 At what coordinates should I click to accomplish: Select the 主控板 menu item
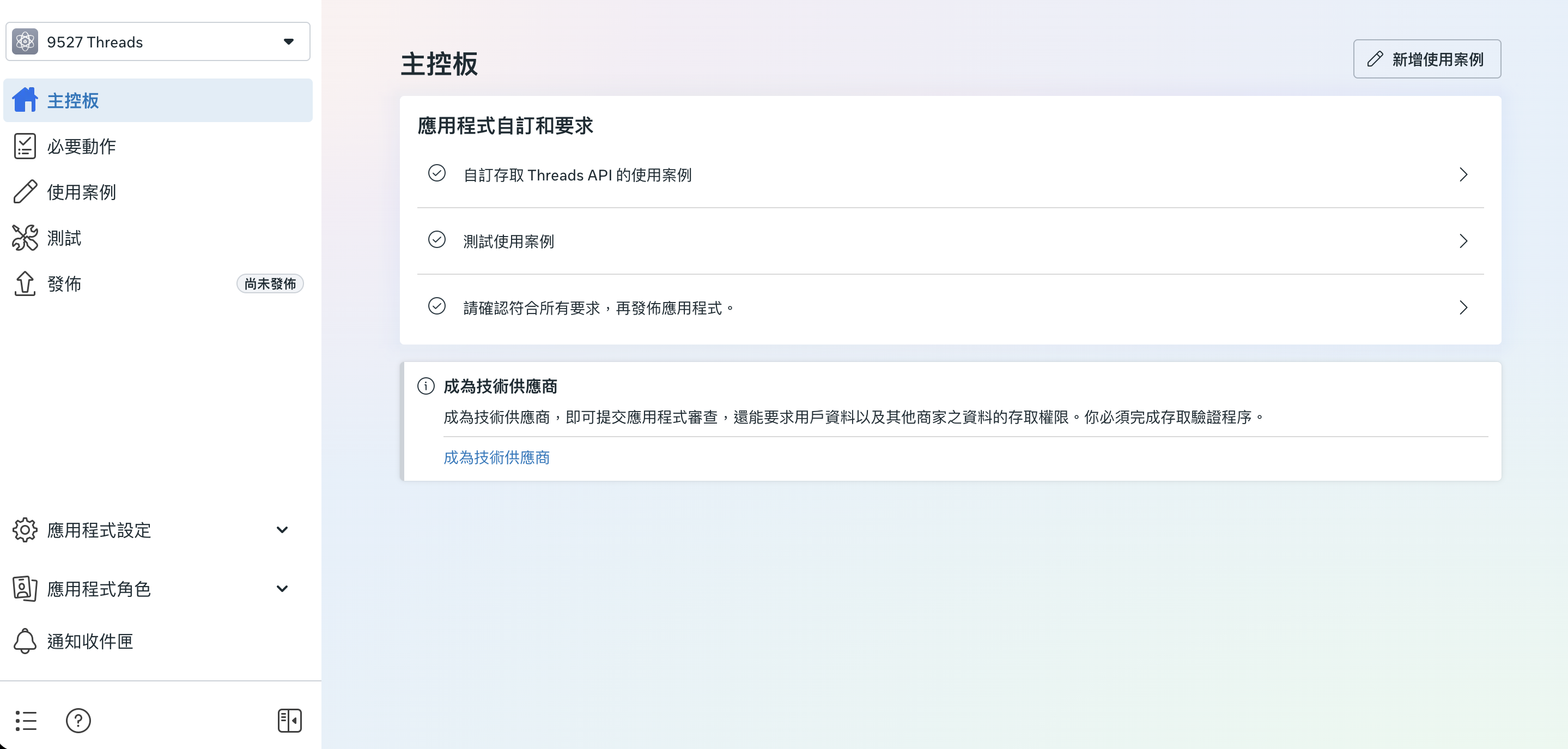coord(157,100)
